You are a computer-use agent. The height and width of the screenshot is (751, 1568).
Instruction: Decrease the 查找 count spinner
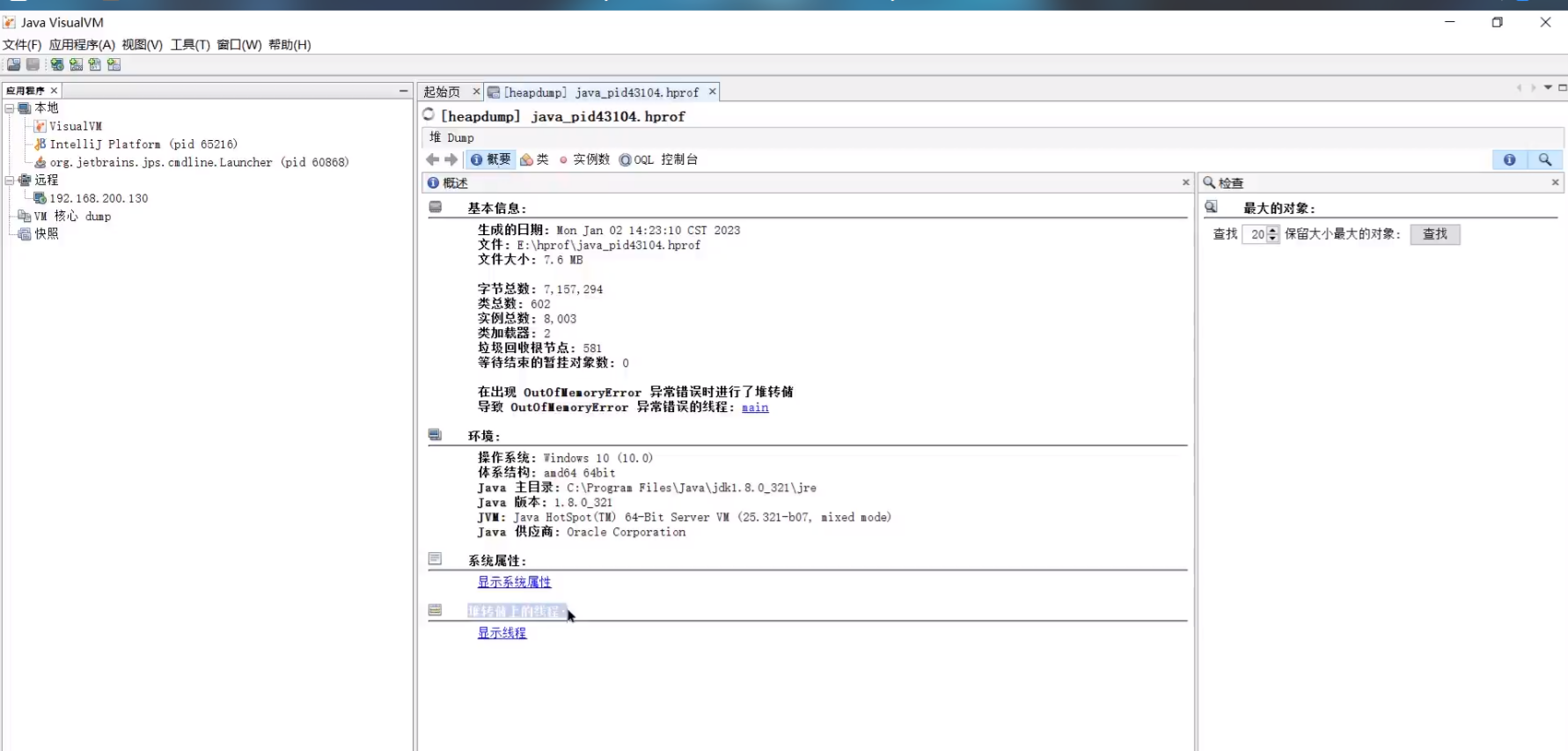point(1272,239)
